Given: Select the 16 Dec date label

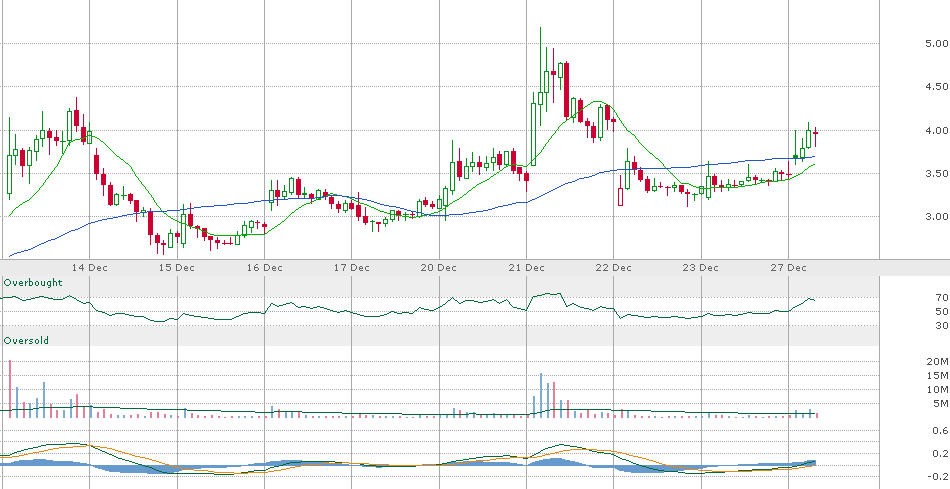Looking at the screenshot, I should point(265,268).
